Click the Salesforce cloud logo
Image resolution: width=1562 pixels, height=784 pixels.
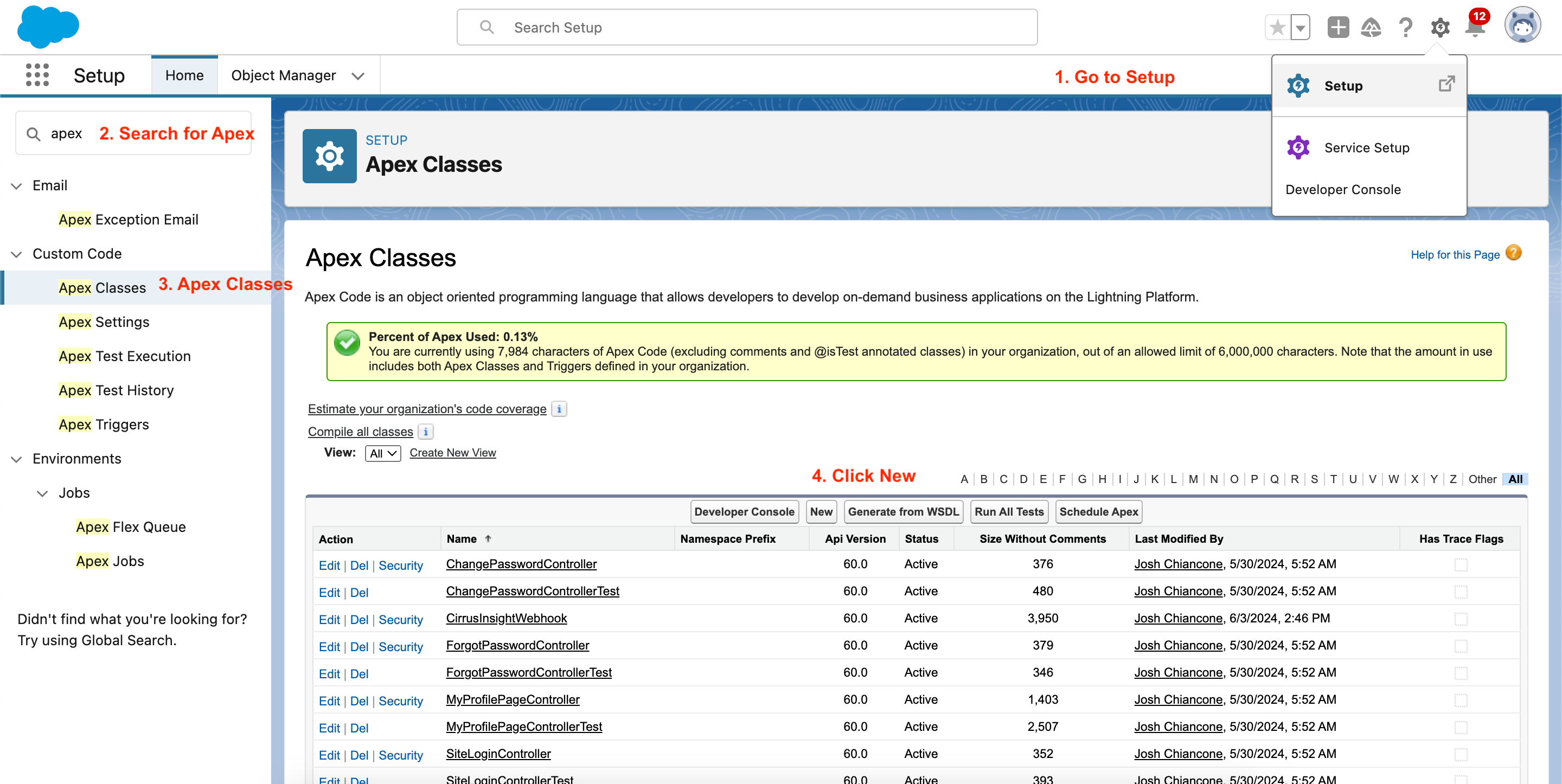pyautogui.click(x=48, y=27)
